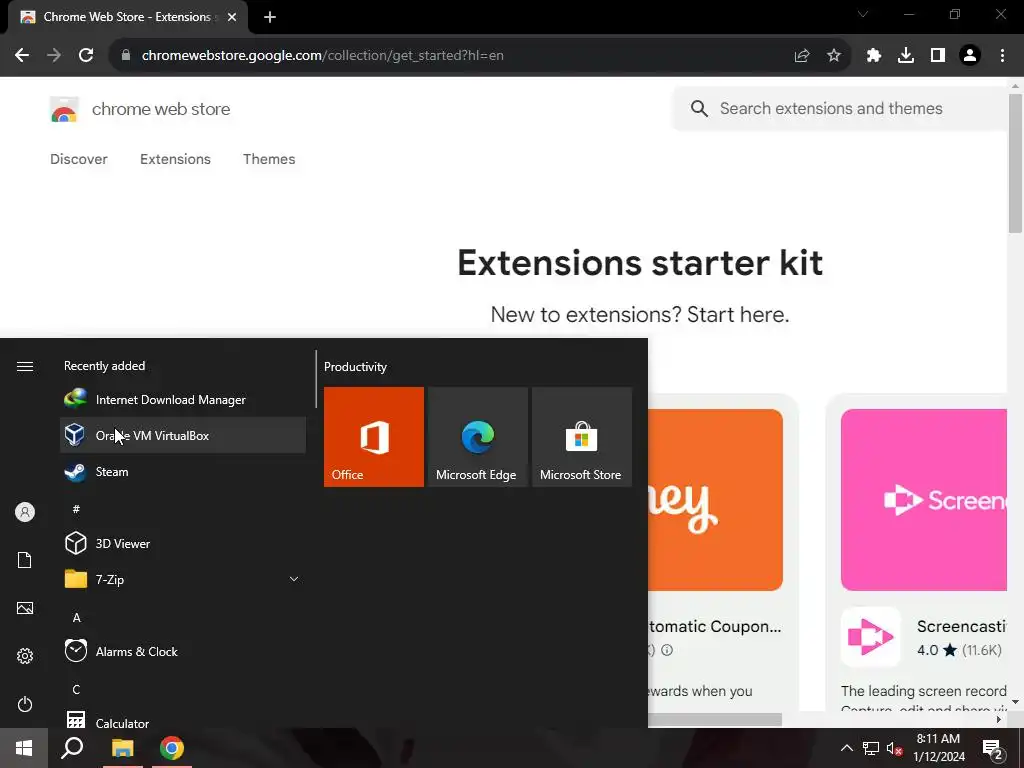Open the Screencastify pink banner thumbnail

click(923, 500)
